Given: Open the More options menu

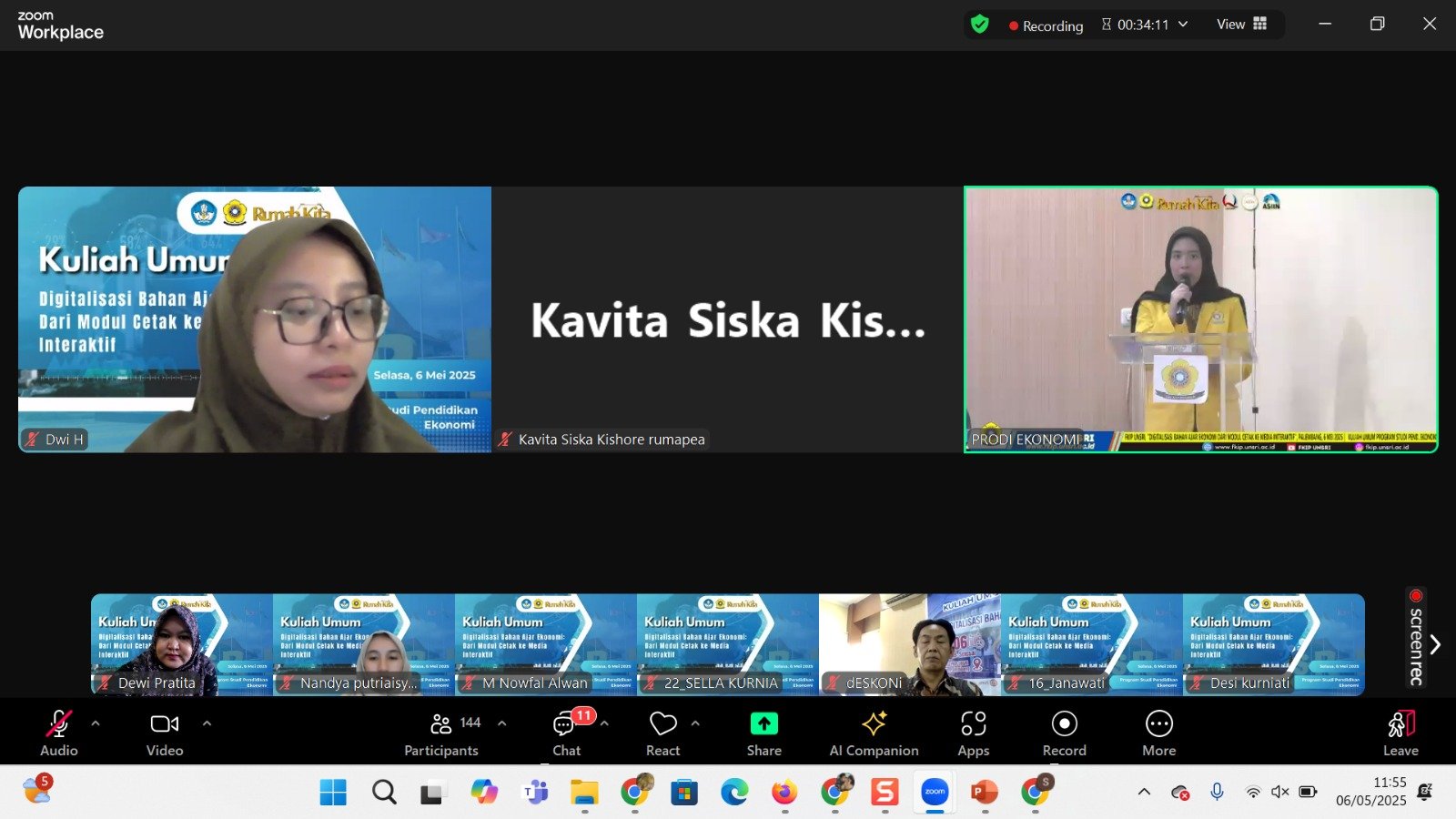Looking at the screenshot, I should click(x=1158, y=733).
